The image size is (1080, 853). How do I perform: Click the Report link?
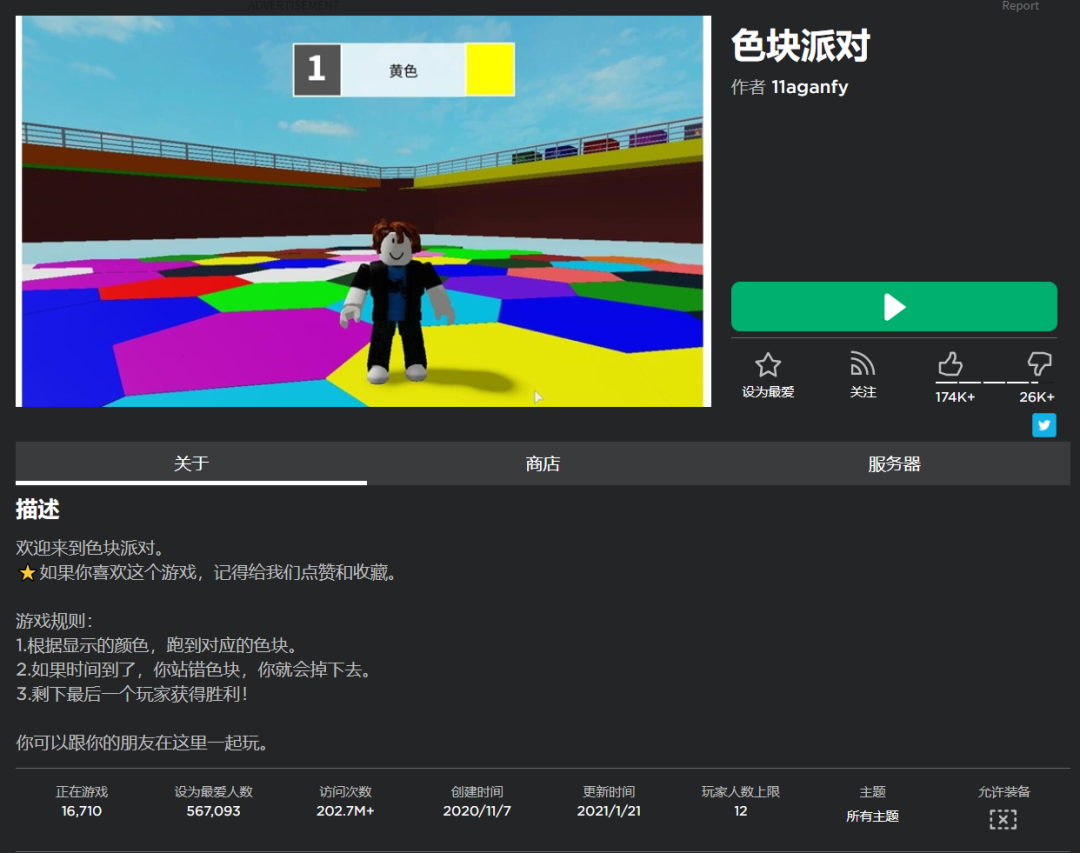click(x=1020, y=6)
